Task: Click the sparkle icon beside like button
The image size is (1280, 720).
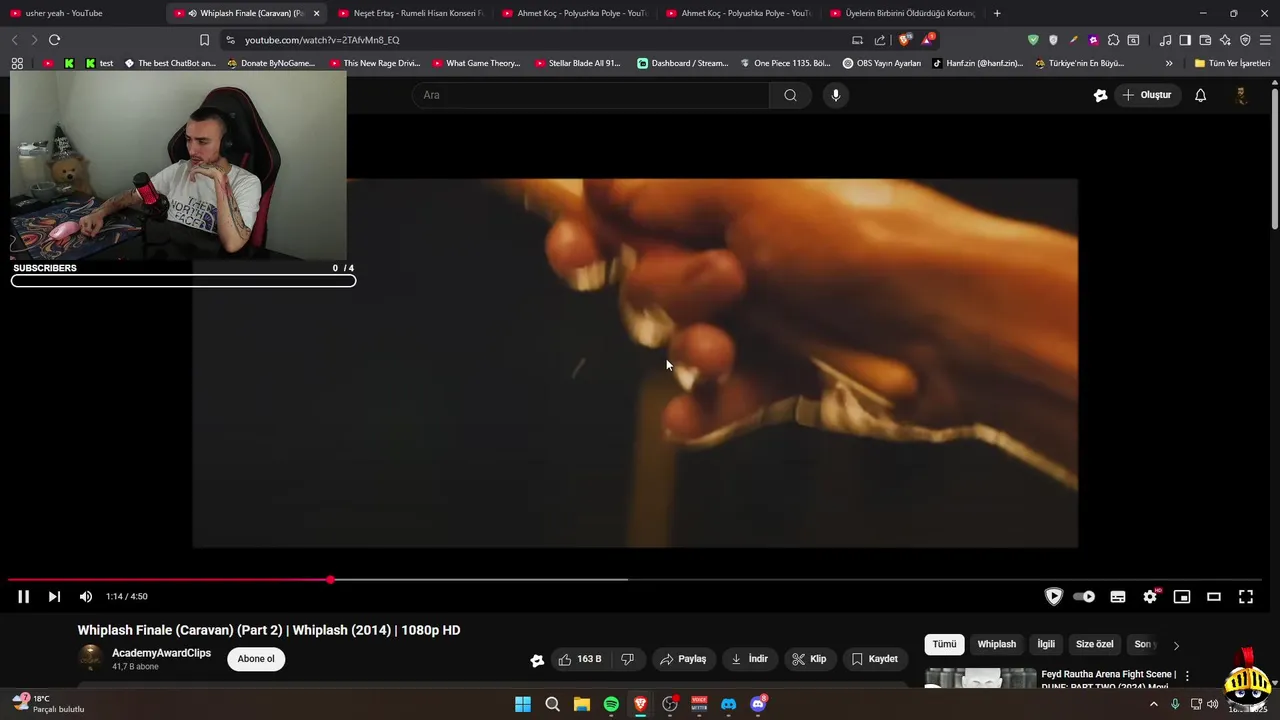Action: tap(537, 660)
